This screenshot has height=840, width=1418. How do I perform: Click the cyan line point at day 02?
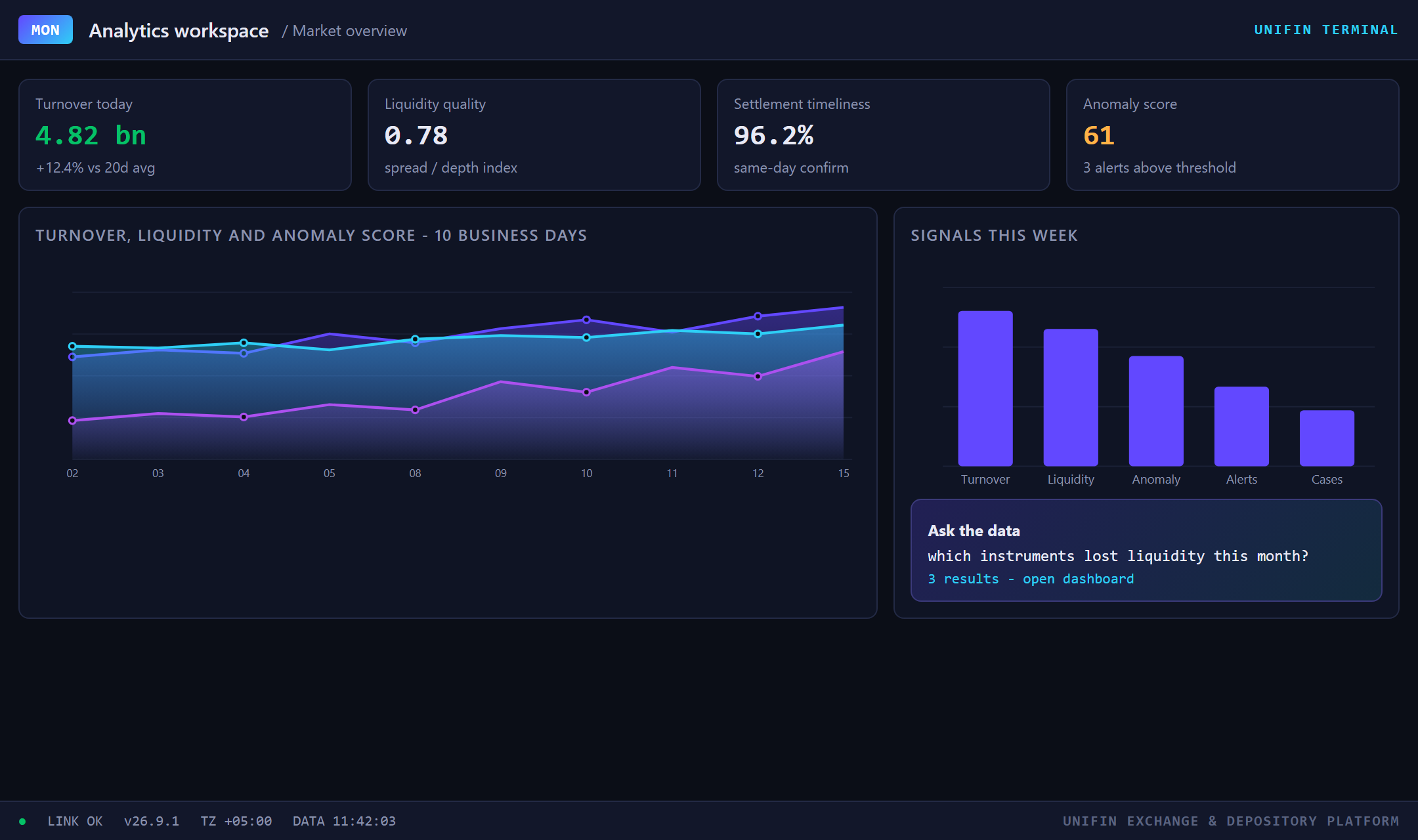coord(72,346)
